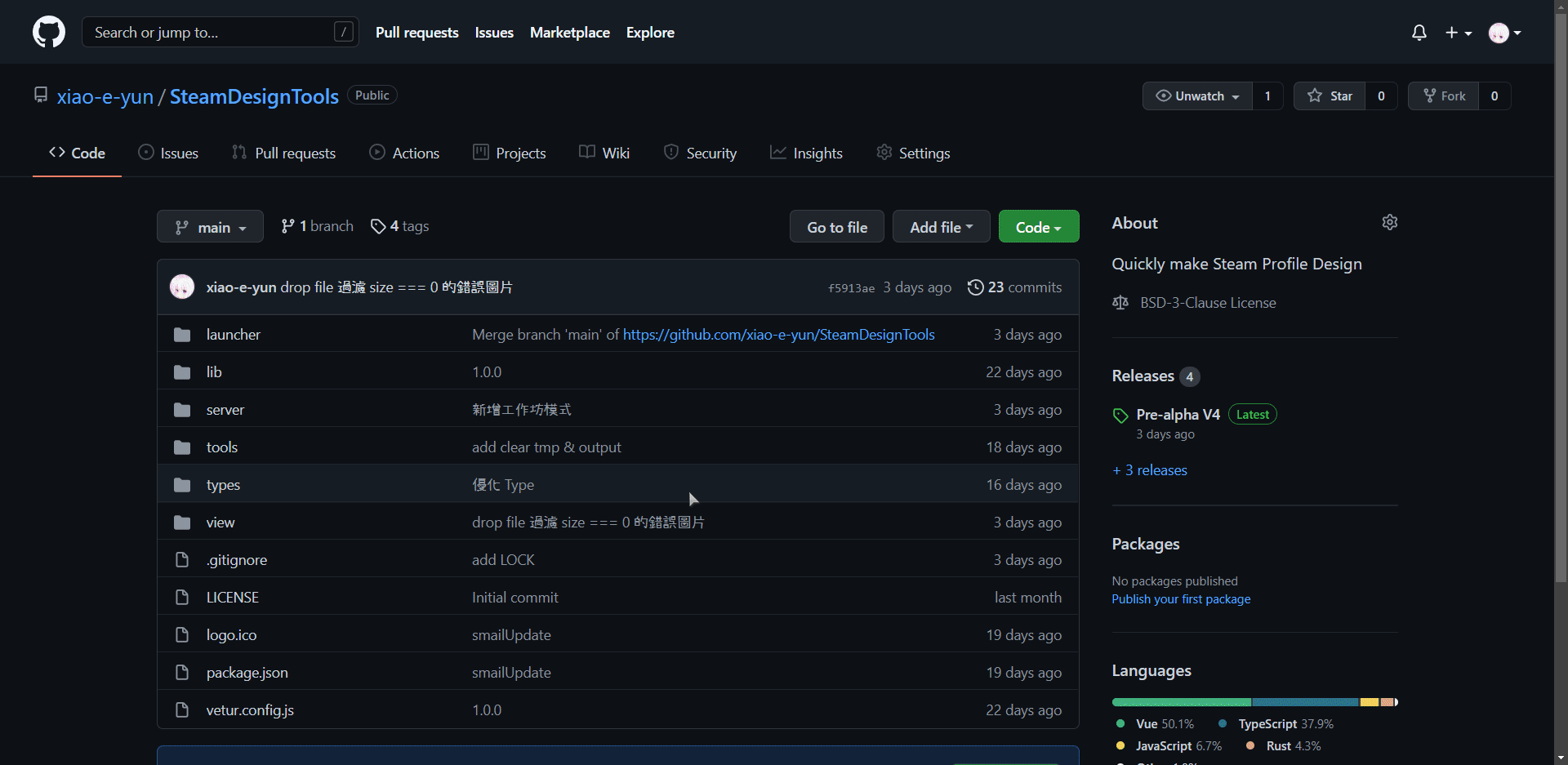Click the logo.ico file icon

[182, 635]
